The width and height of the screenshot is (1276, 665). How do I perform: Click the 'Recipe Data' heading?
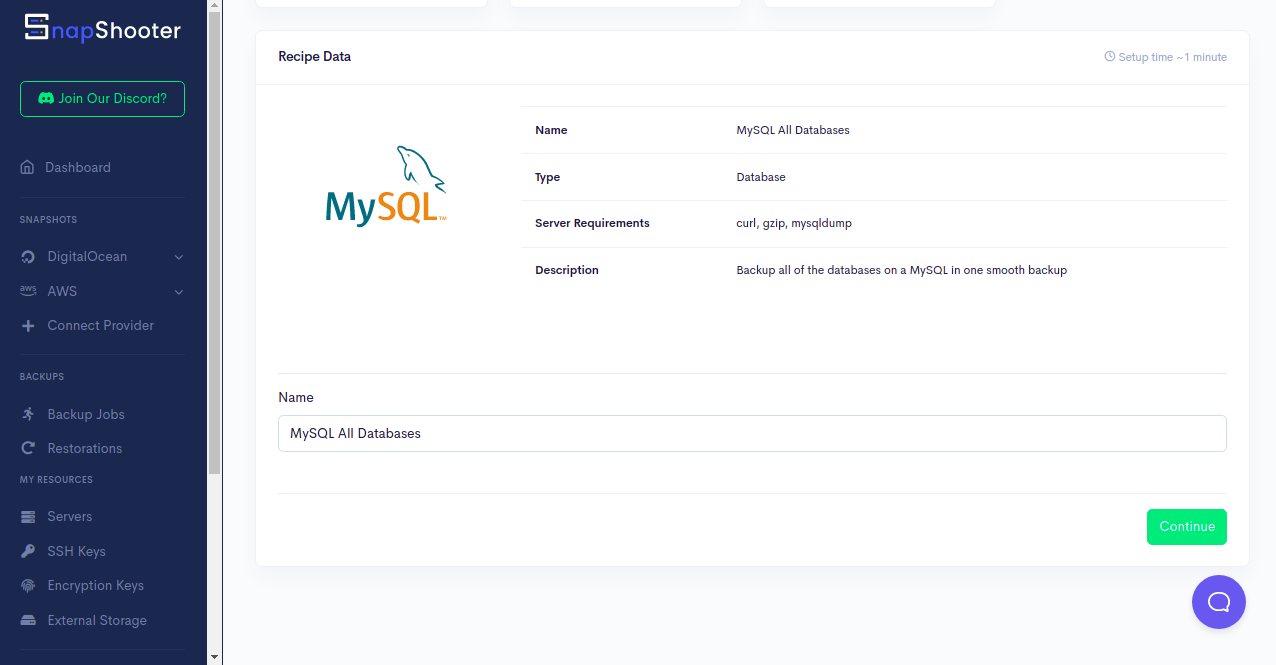click(315, 57)
